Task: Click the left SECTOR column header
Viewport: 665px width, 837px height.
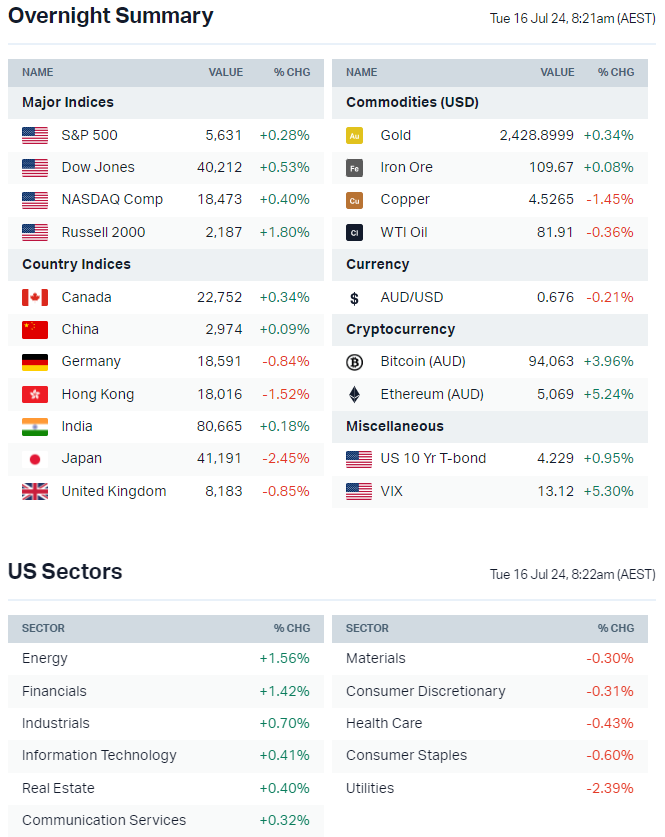Action: click(x=43, y=628)
